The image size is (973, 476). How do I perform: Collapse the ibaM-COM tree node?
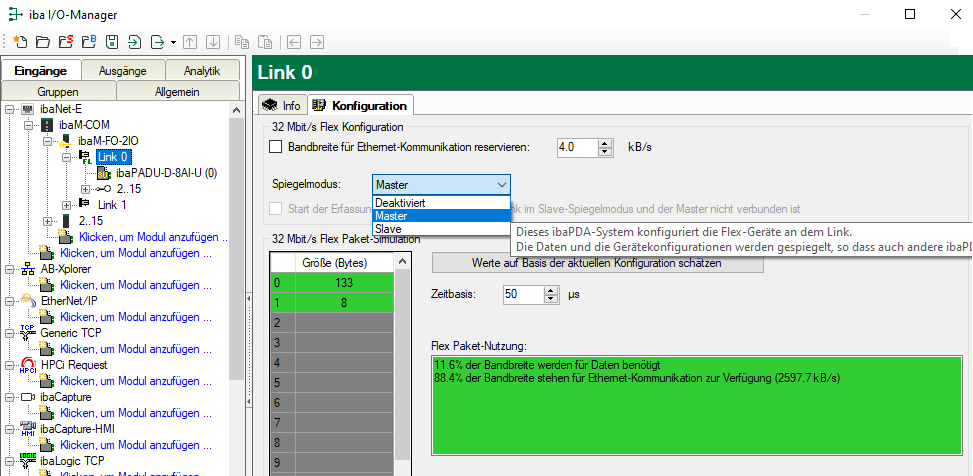(x=28, y=125)
